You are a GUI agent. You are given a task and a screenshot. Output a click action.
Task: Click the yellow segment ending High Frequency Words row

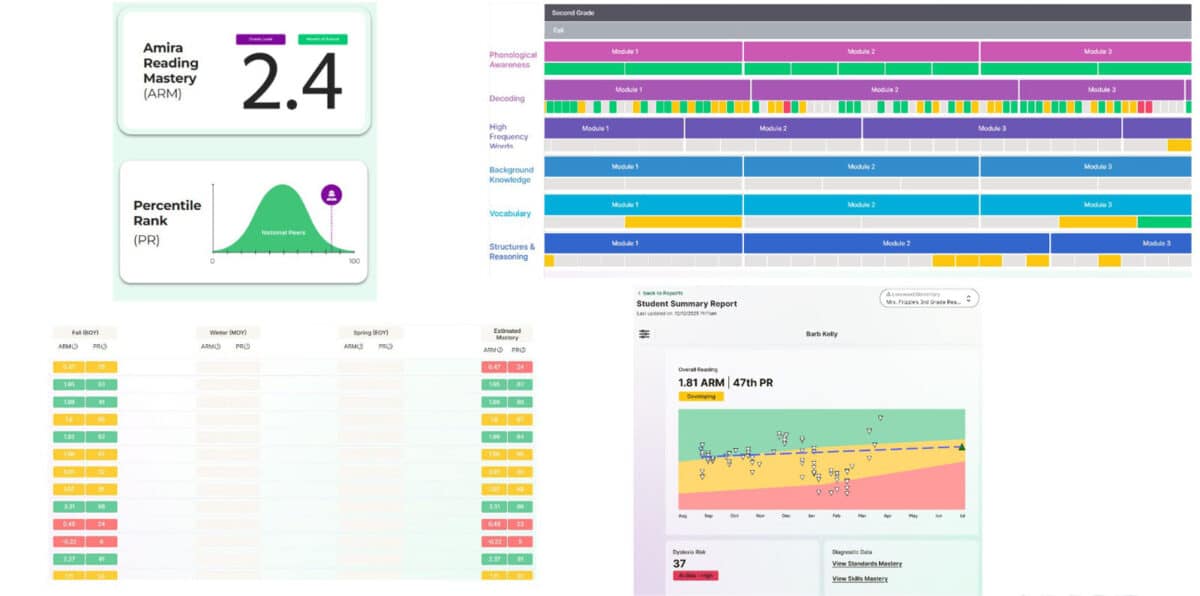click(x=1179, y=145)
